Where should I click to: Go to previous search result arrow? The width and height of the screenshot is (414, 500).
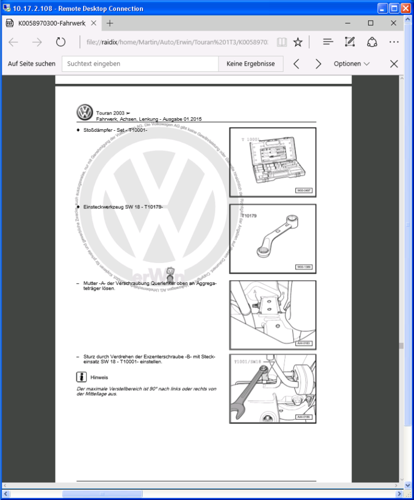(296, 64)
